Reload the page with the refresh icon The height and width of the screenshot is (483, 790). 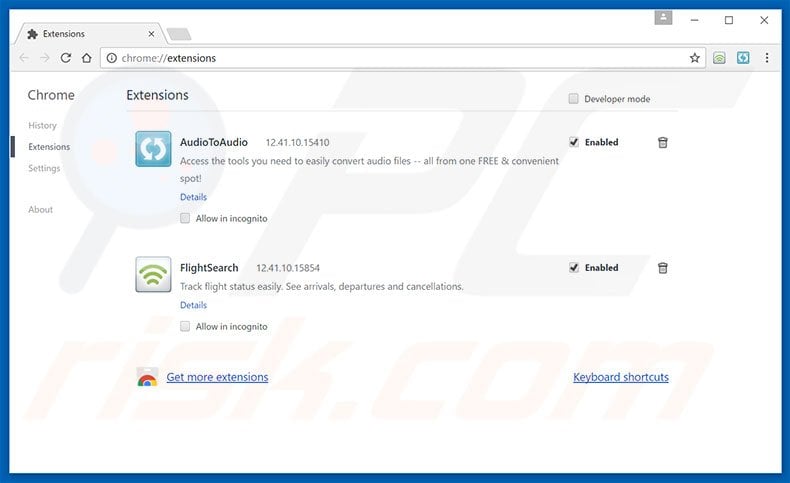point(65,58)
